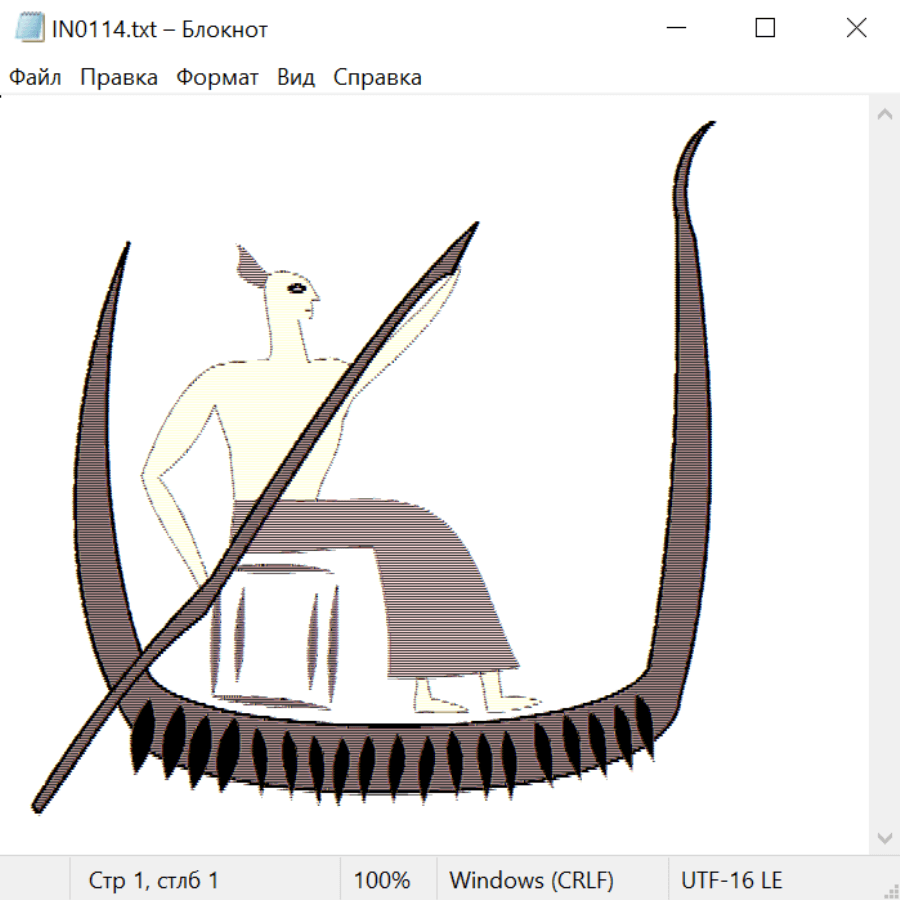Open the Файл menu

(x=35, y=78)
